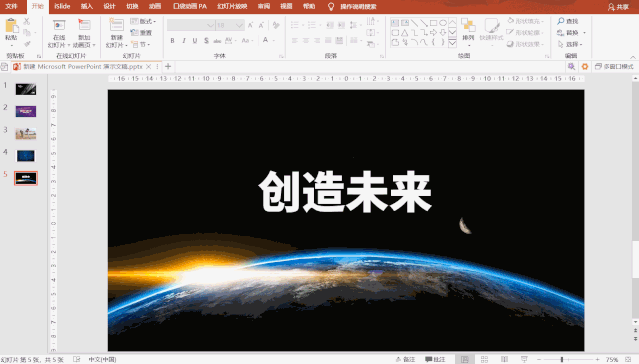Close the PowerPoint pptx document tab

tap(149, 66)
